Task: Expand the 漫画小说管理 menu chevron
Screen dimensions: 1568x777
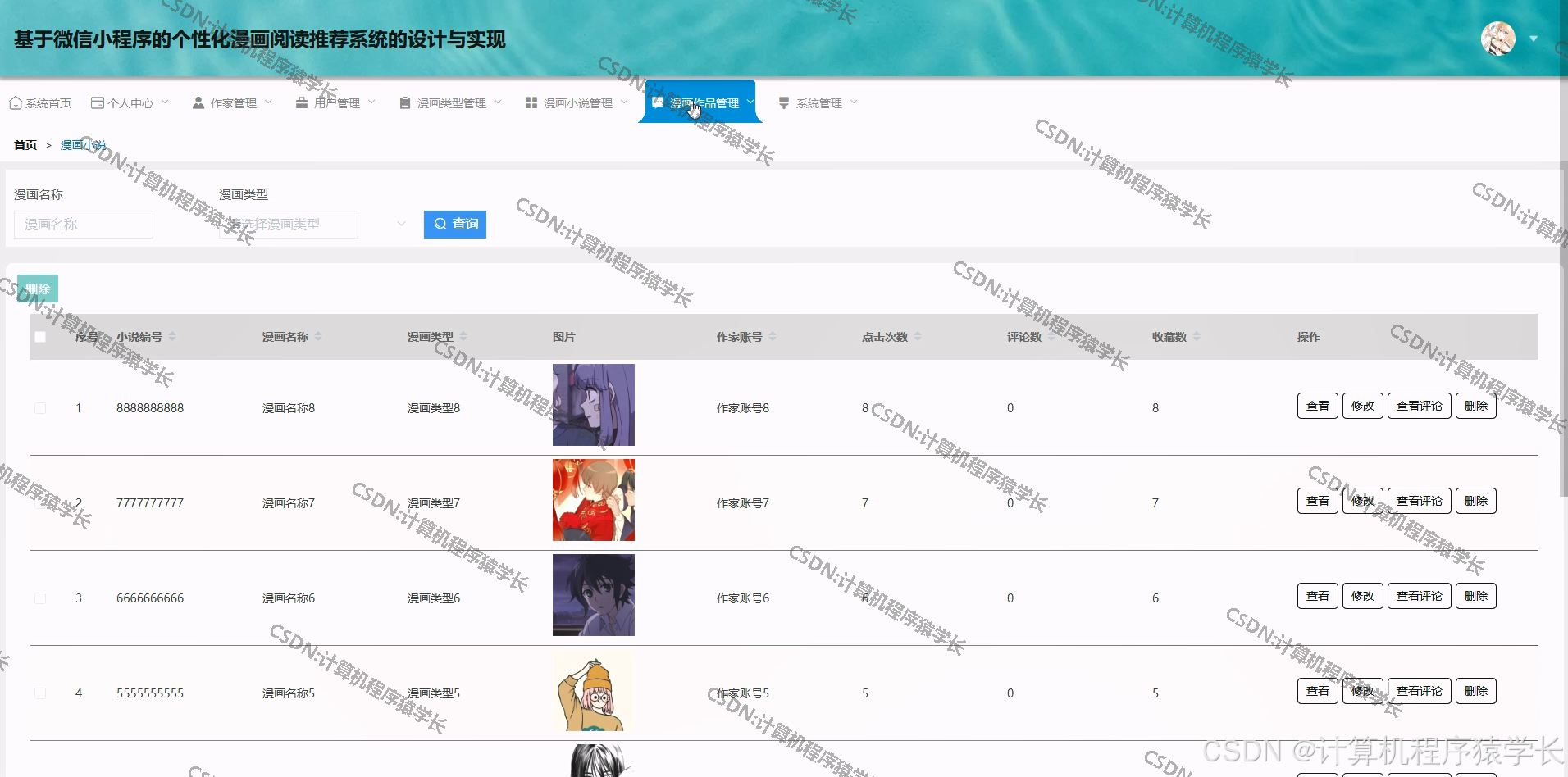Action: (624, 102)
